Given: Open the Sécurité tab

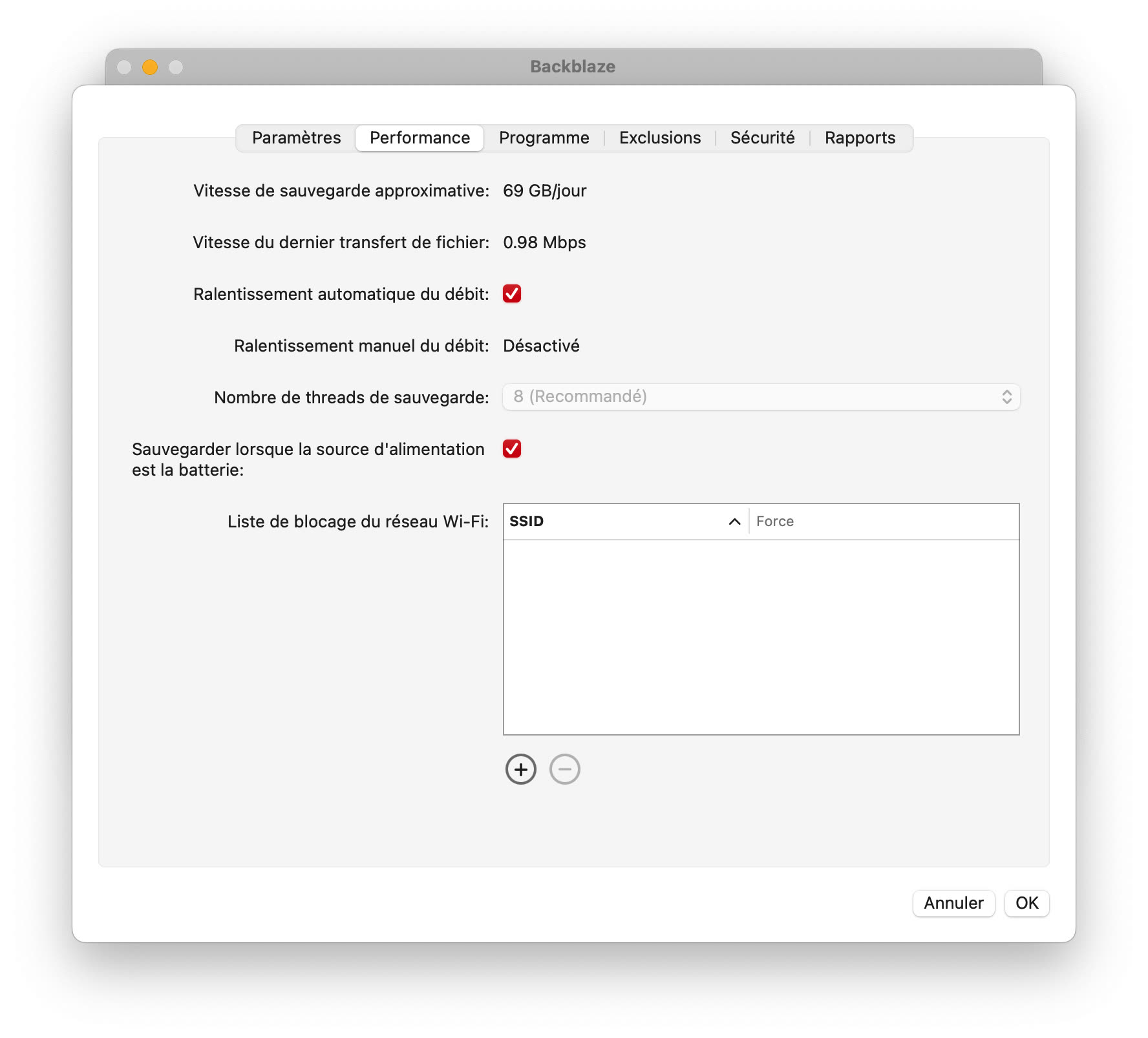Looking at the screenshot, I should coord(762,138).
